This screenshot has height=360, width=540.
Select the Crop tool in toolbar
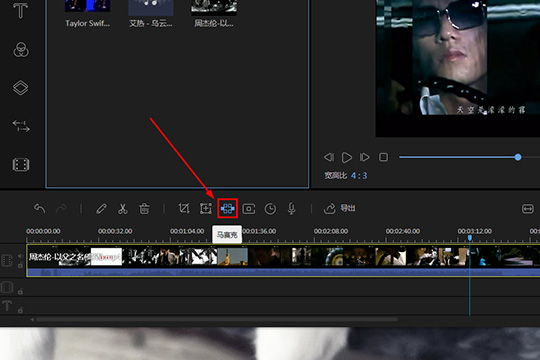tap(184, 208)
